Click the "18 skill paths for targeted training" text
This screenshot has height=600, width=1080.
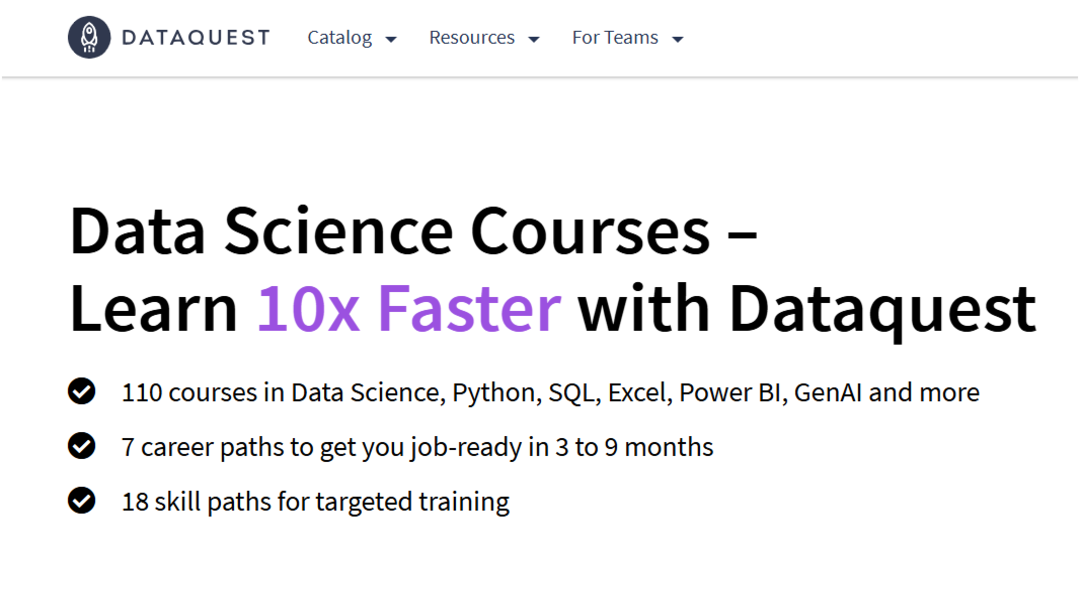315,500
